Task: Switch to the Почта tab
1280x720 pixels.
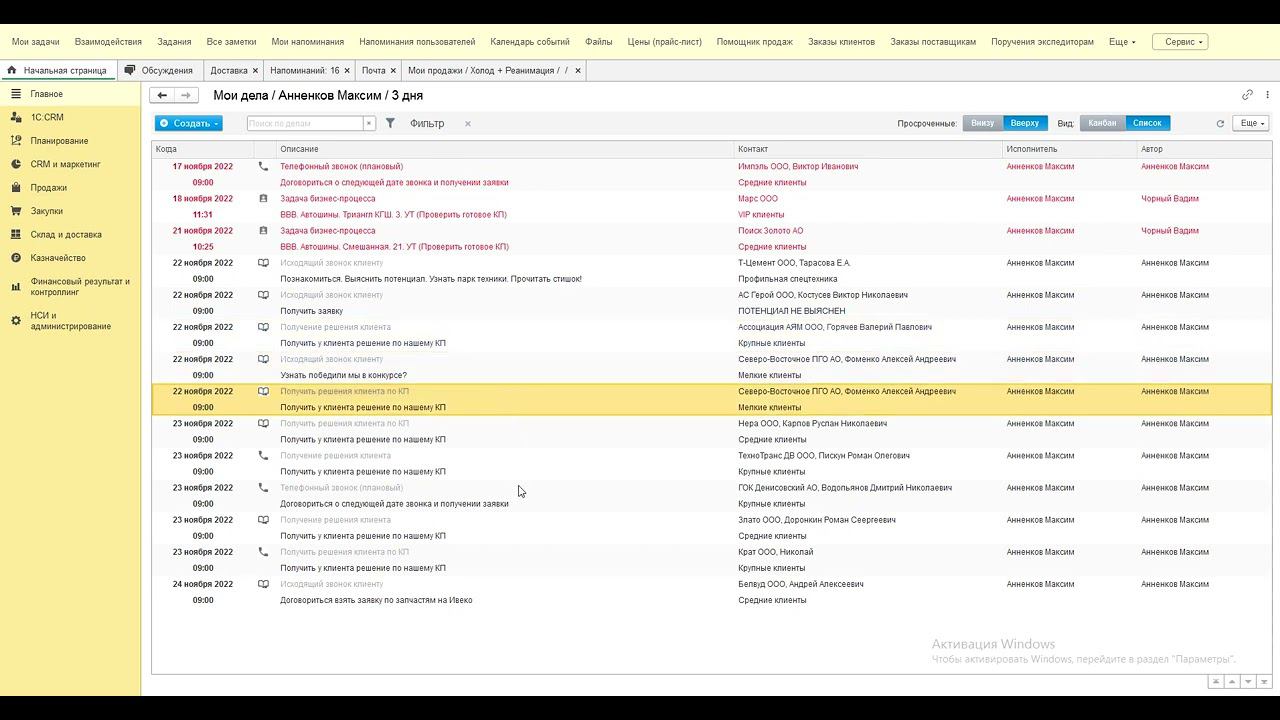Action: coord(373,70)
